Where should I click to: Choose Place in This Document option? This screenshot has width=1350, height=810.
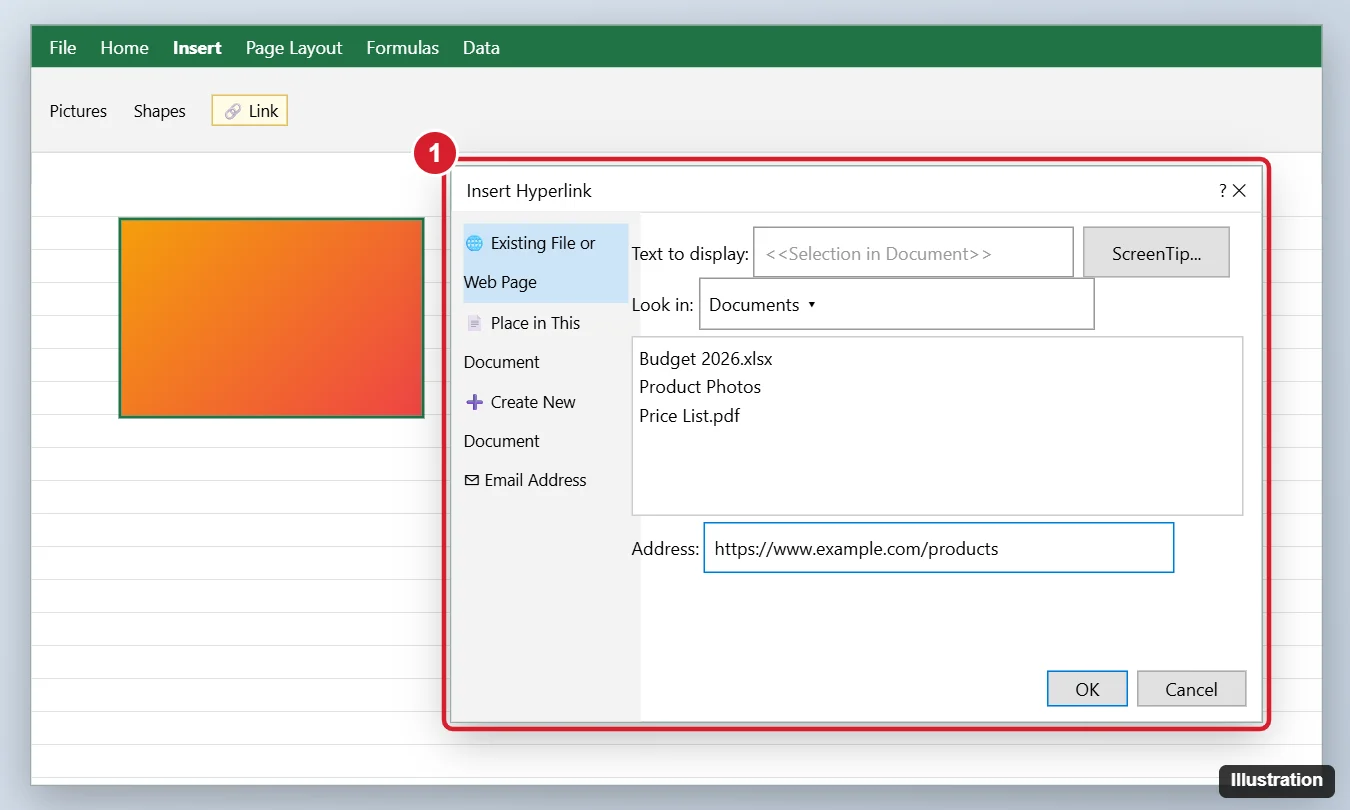tap(546, 342)
